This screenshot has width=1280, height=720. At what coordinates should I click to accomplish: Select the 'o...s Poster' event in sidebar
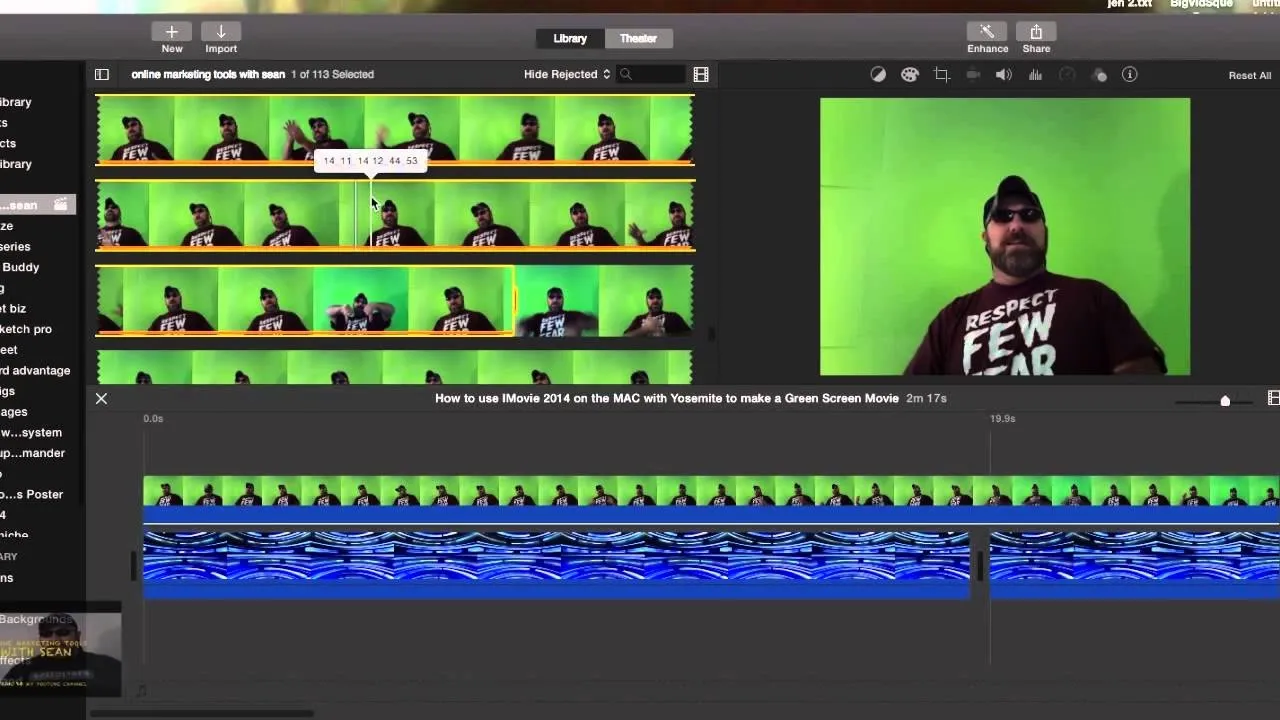[31, 494]
